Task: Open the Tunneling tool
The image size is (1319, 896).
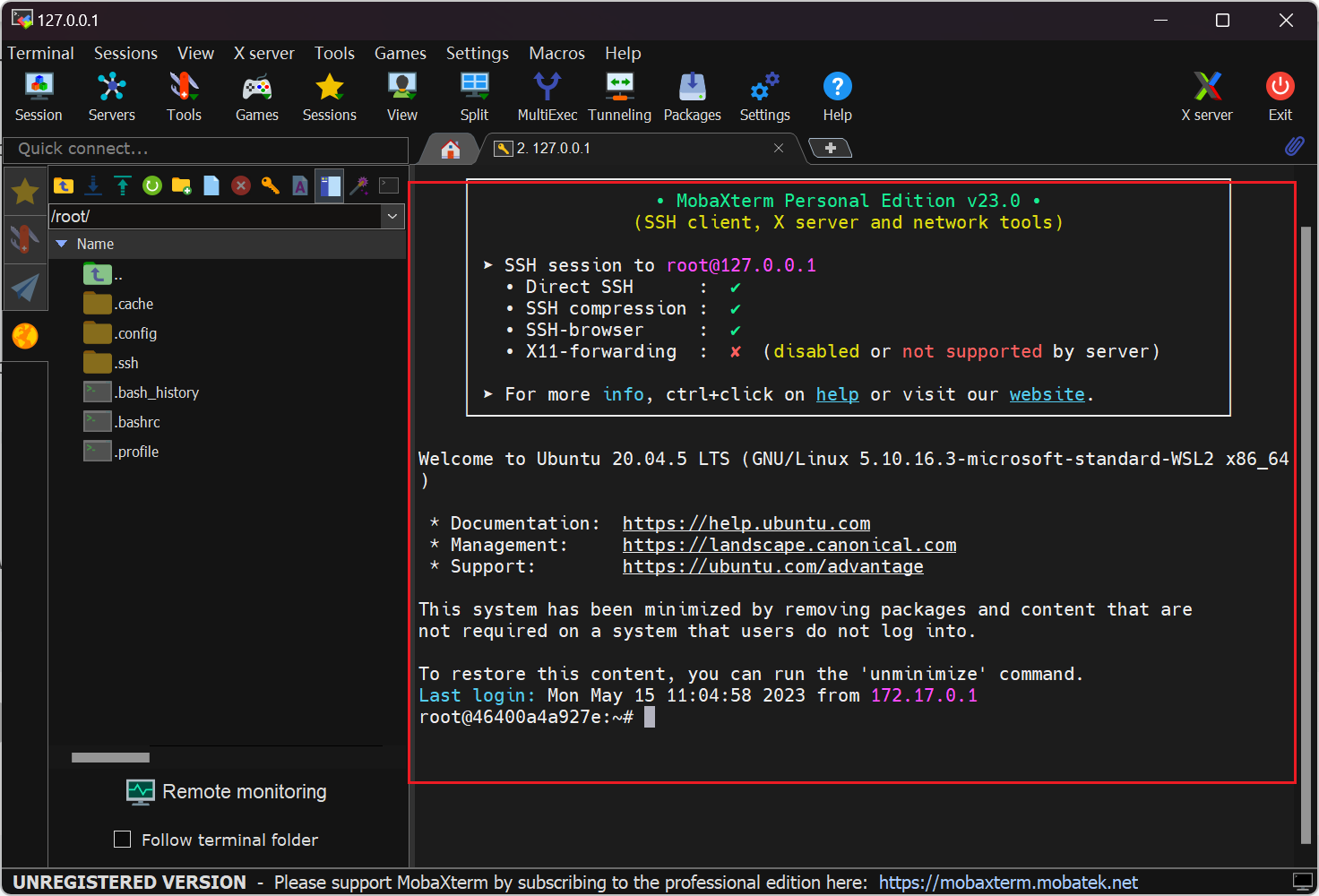Action: (x=619, y=97)
